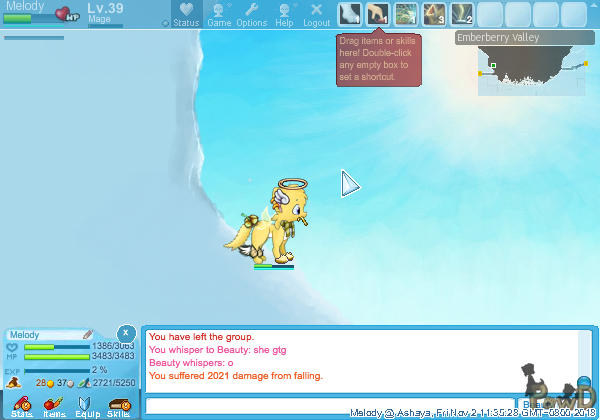The image size is (600, 420).
Task: Activate the first skill shortcut slot
Action: [x=348, y=14]
